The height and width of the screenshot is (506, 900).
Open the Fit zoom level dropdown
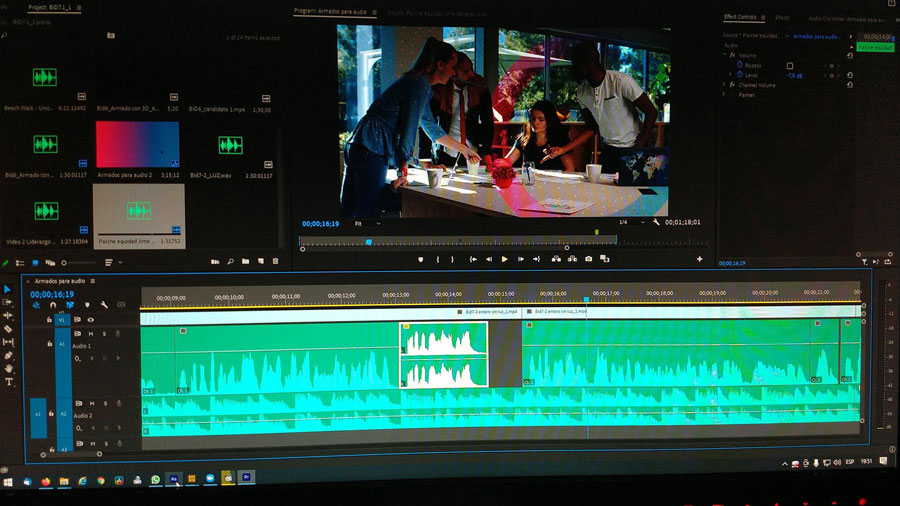[367, 224]
